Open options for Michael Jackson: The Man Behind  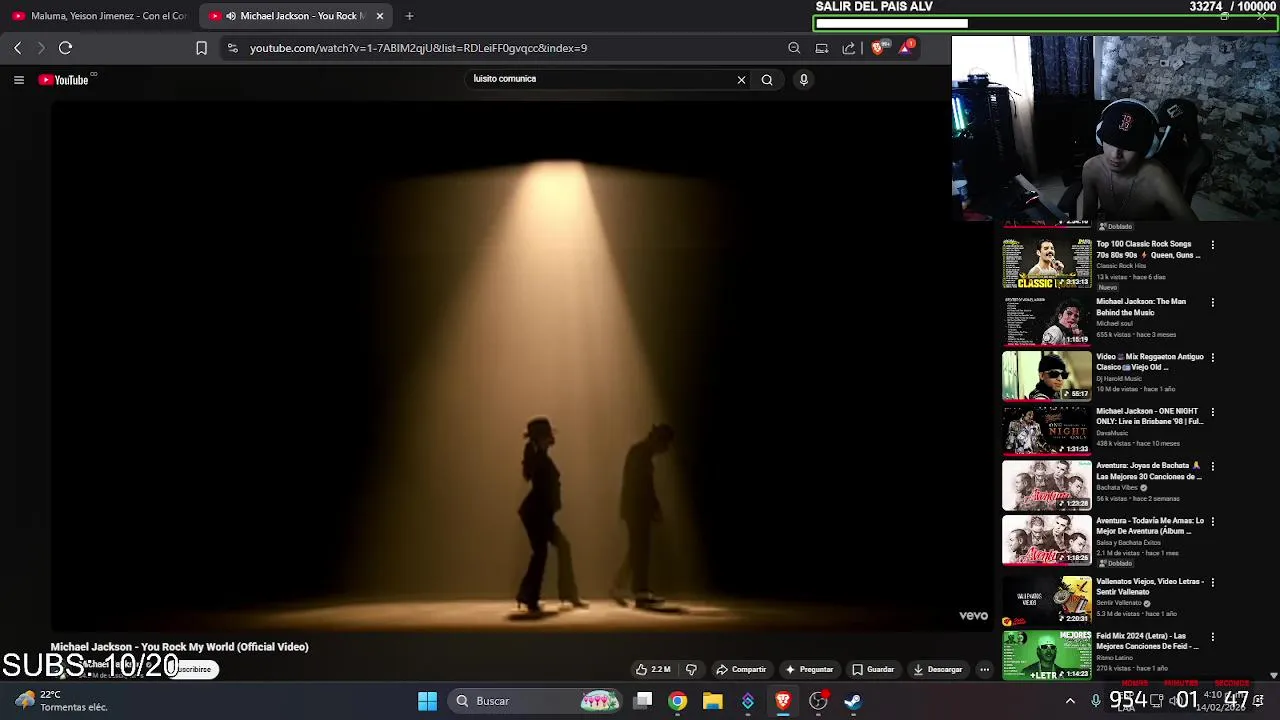click(1213, 302)
